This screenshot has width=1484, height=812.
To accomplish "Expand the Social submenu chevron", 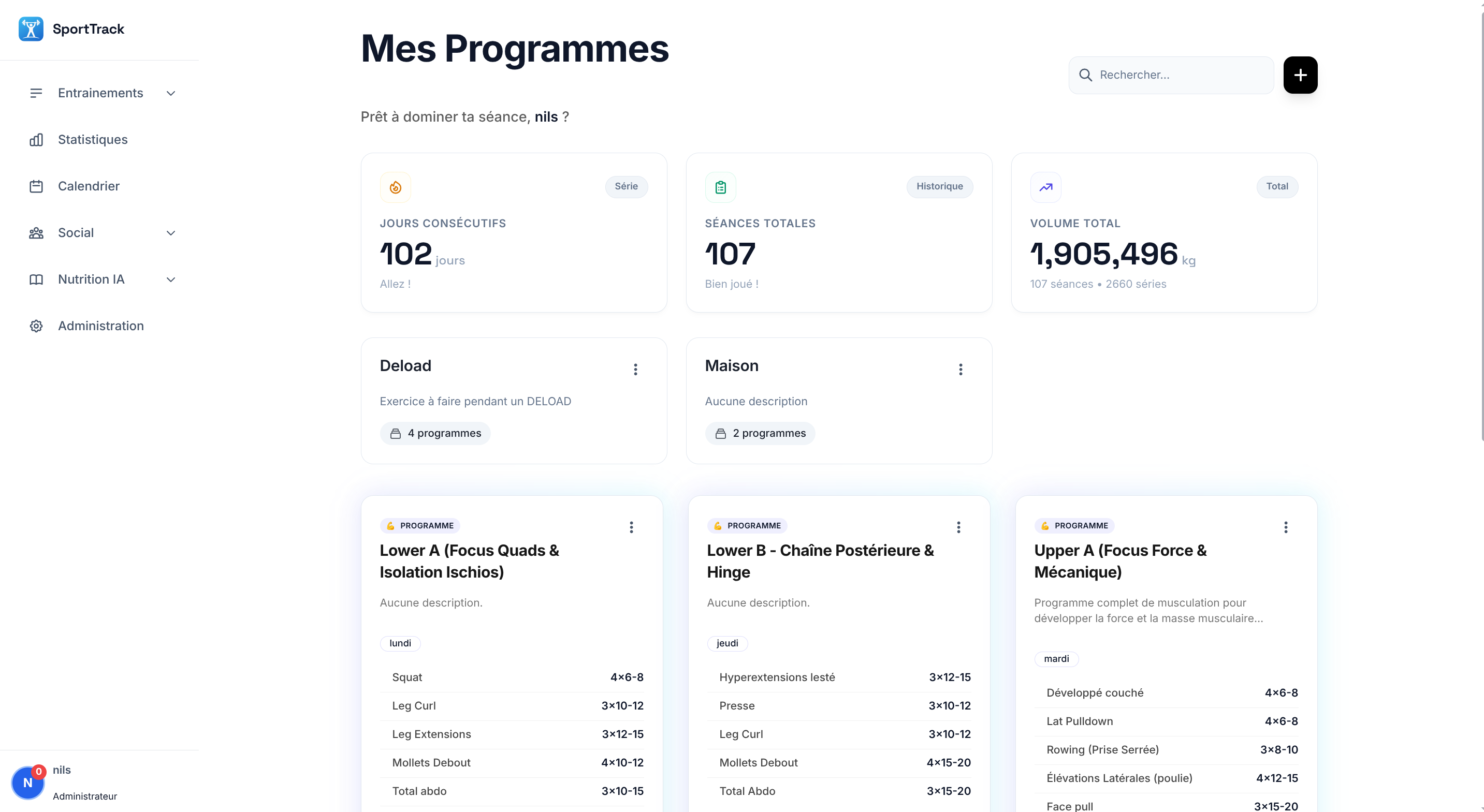I will coord(170,233).
